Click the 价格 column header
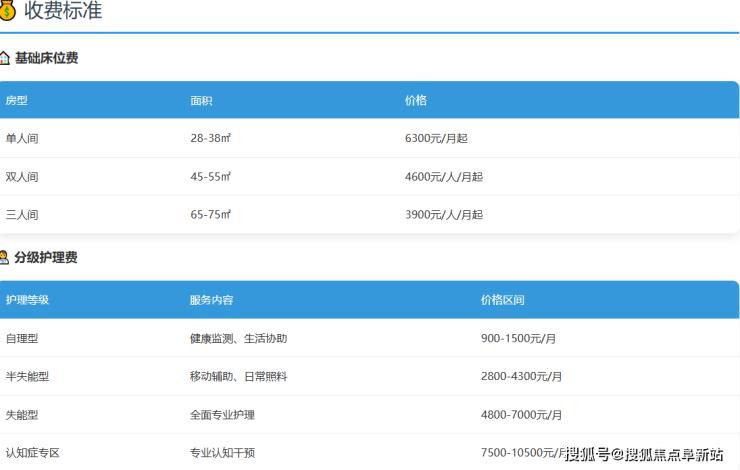Screen dimensions: 740x470 click(x=416, y=101)
